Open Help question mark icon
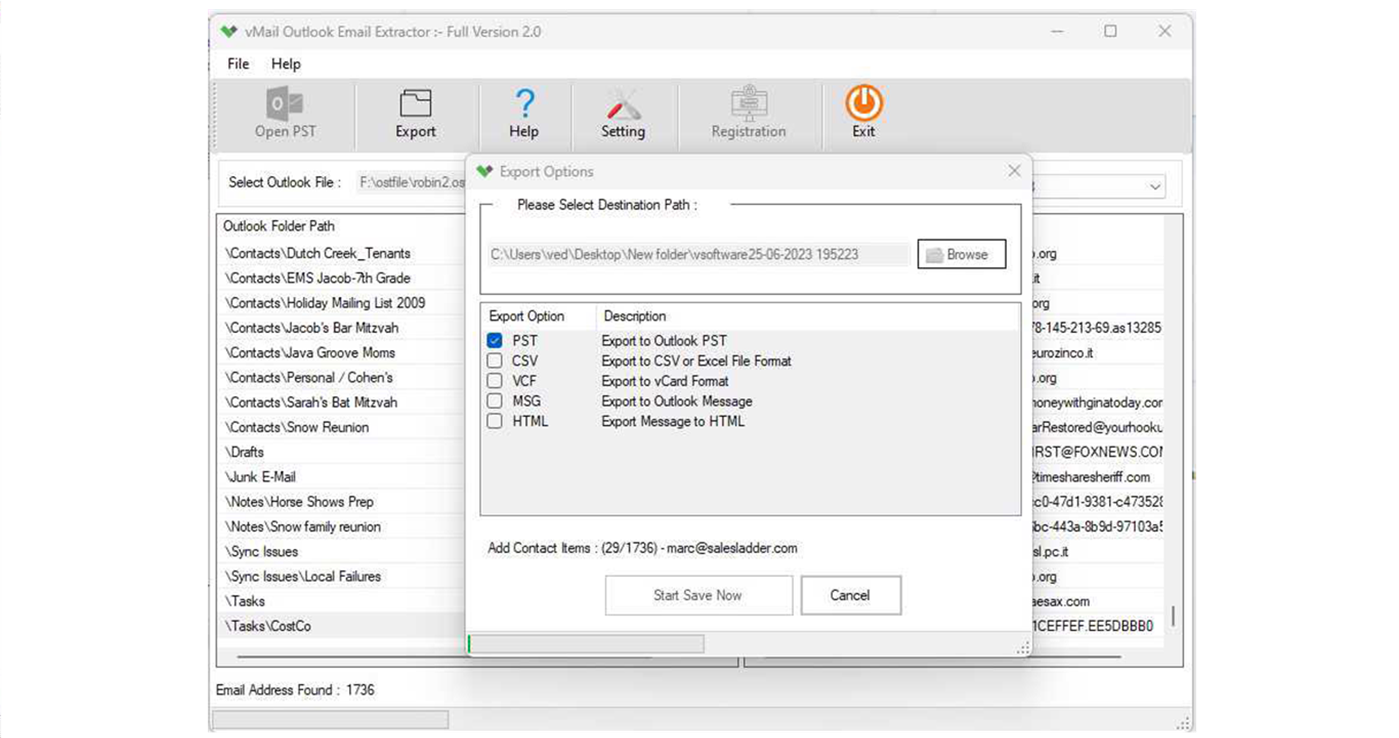The width and height of the screenshot is (1399, 738). click(x=524, y=104)
